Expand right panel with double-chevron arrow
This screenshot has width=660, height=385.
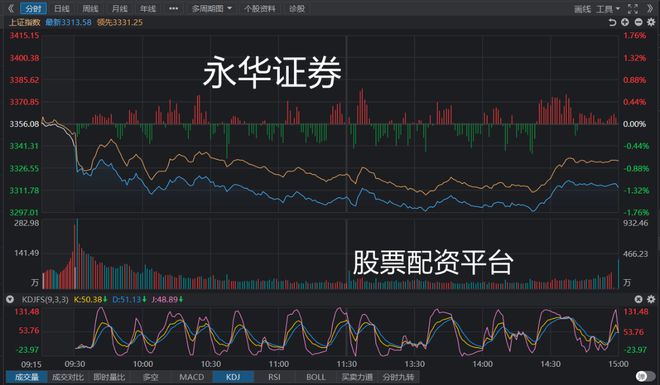(x=650, y=8)
